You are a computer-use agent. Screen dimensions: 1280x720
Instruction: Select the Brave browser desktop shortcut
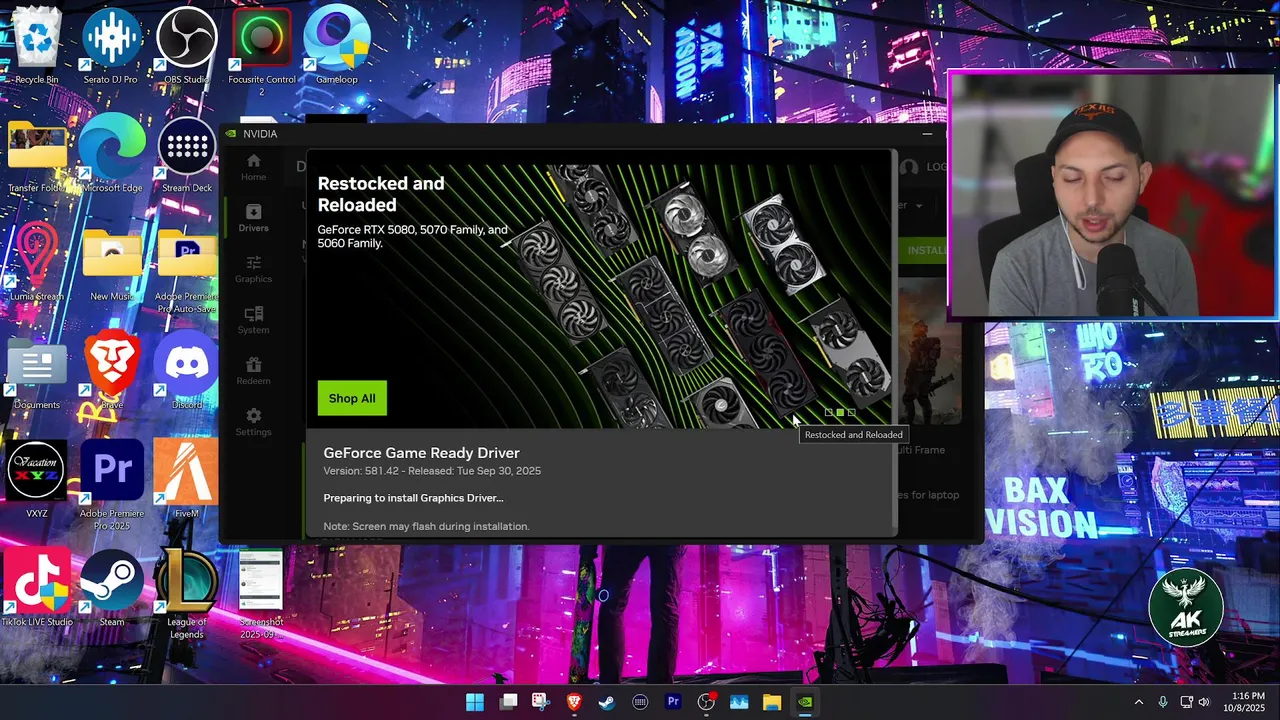[111, 372]
